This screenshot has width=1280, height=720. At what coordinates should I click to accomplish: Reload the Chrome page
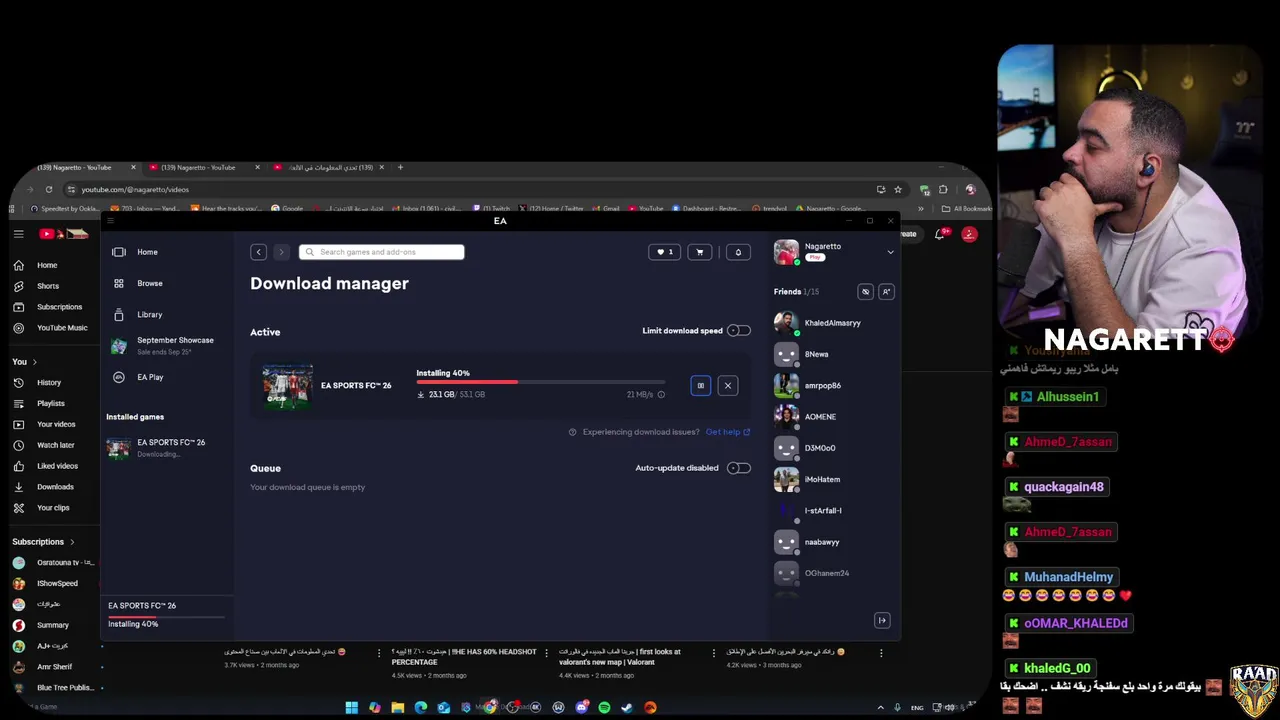(x=48, y=189)
